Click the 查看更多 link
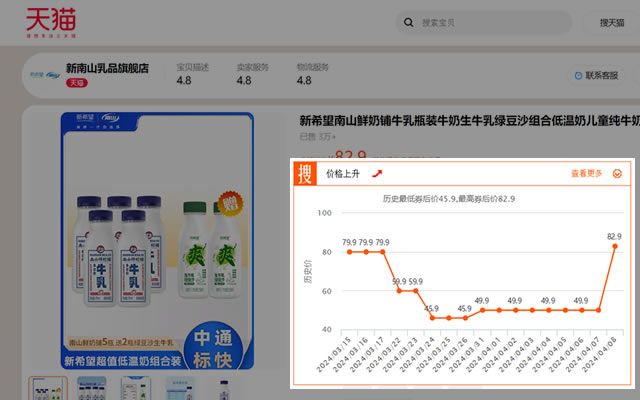The image size is (640, 400). (x=587, y=174)
